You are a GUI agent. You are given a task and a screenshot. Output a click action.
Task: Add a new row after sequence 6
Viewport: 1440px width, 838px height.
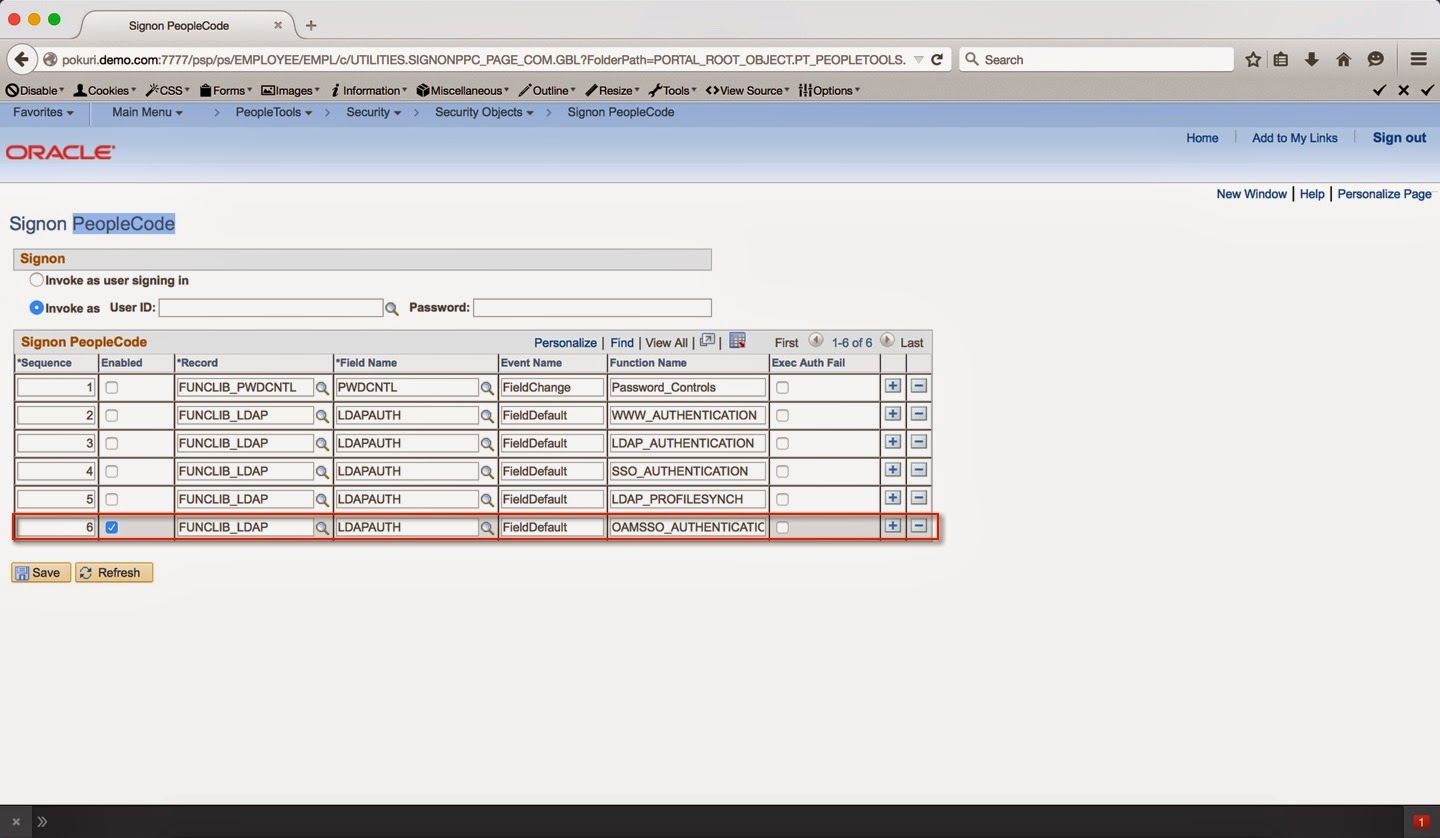point(891,525)
